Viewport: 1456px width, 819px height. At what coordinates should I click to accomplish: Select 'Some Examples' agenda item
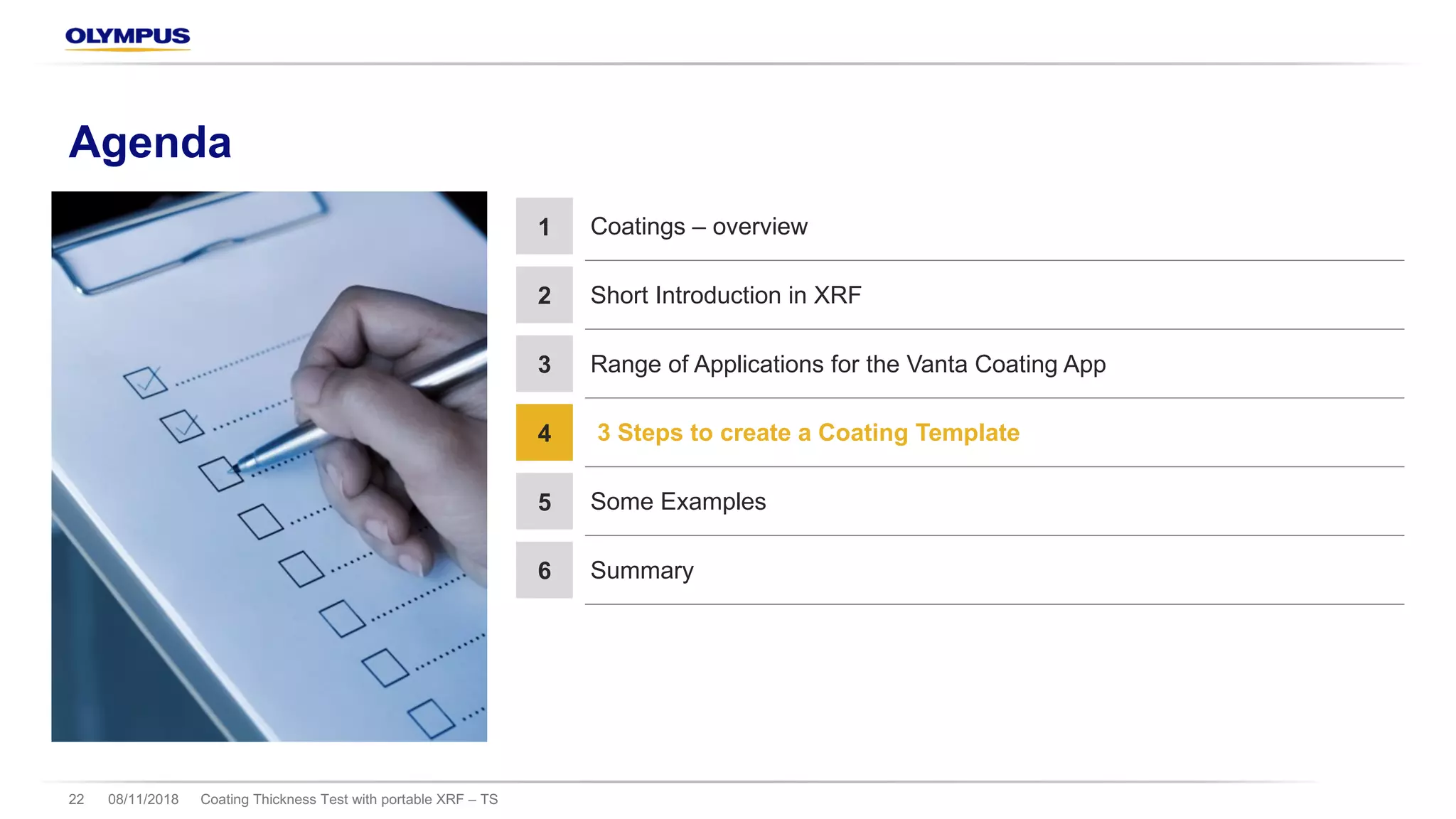click(678, 501)
